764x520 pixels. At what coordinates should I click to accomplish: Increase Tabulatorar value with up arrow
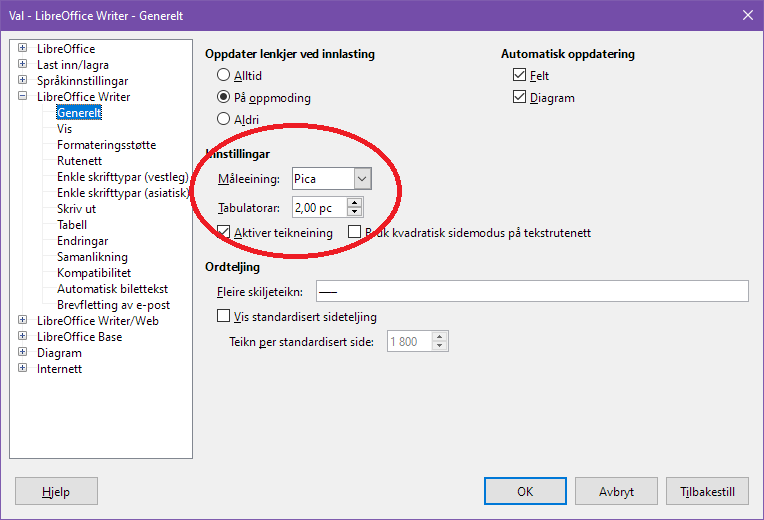point(354,202)
